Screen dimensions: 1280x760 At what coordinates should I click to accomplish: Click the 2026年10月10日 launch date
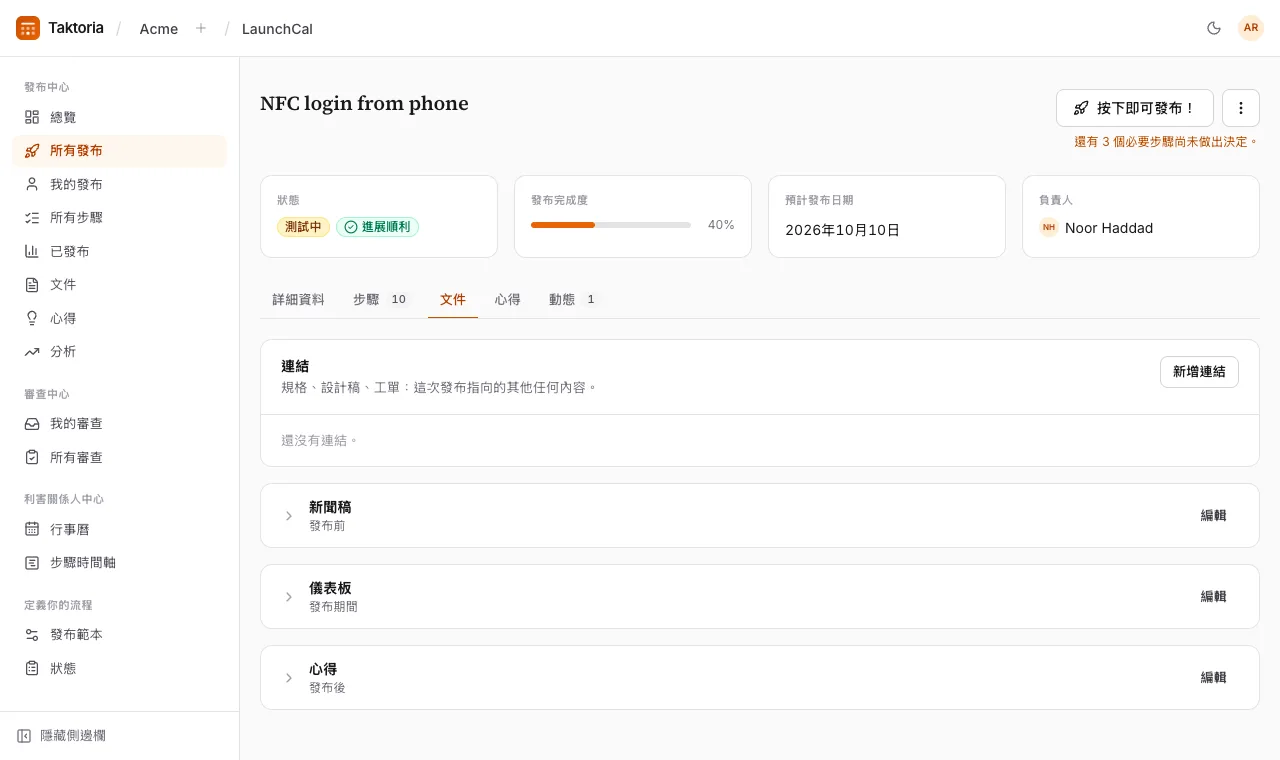pyautogui.click(x=842, y=230)
